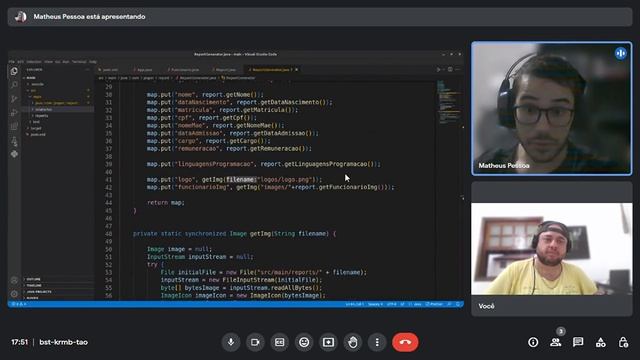This screenshot has width=640, height=360.
Task: Click the meeting code bst-krmb-tao
Action: [x=64, y=342]
